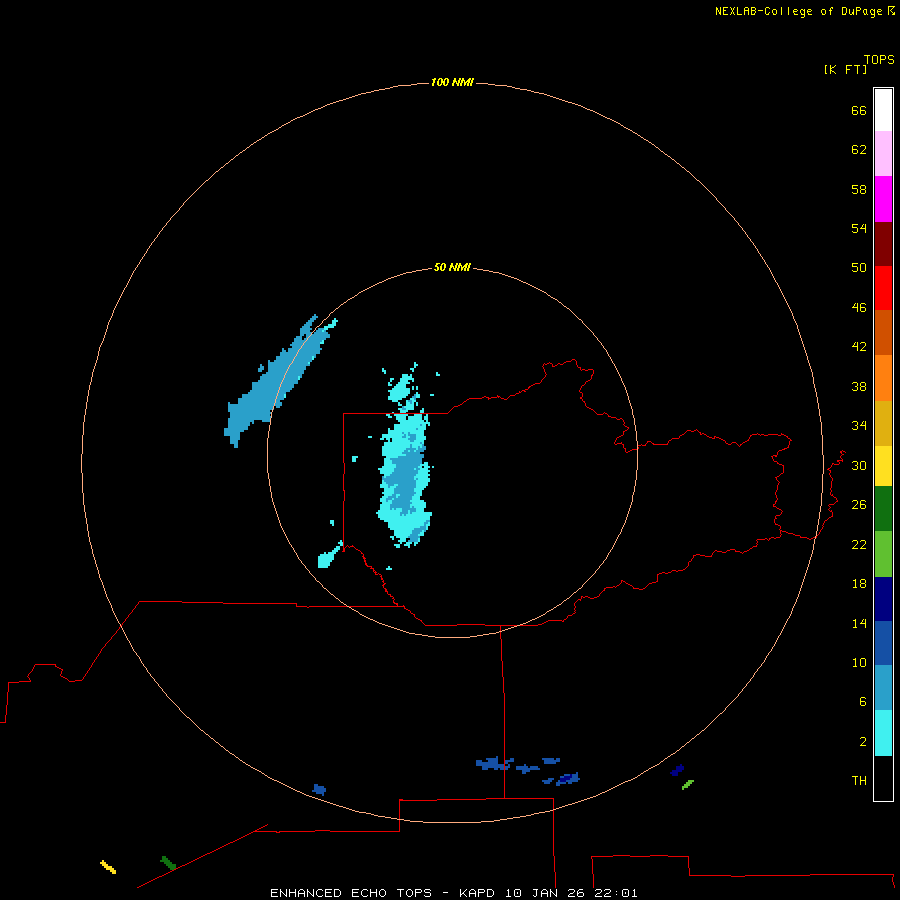The width and height of the screenshot is (900, 900).
Task: Click the legend value 50
Action: (x=859, y=268)
